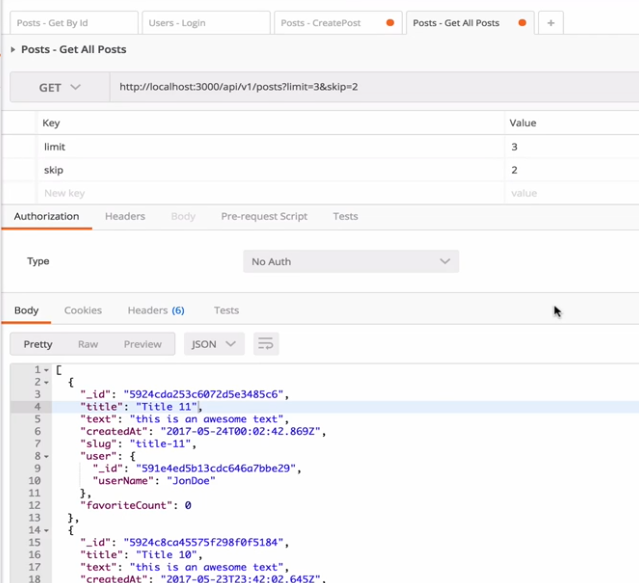Viewport: 639px width, 583px height.
Task: Click the limit parameter value field
Action: [x=570, y=147]
